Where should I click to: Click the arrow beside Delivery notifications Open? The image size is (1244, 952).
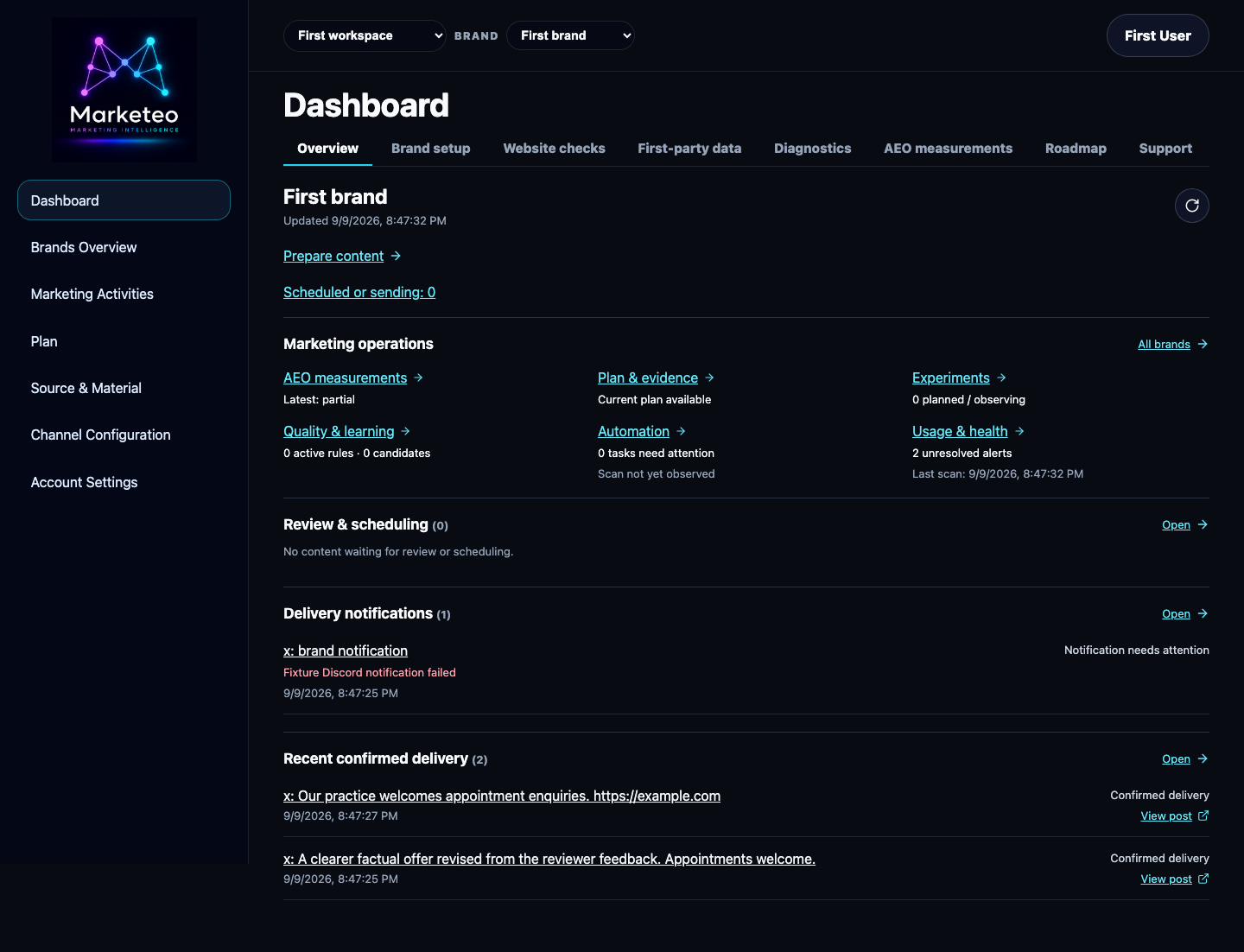click(1203, 613)
